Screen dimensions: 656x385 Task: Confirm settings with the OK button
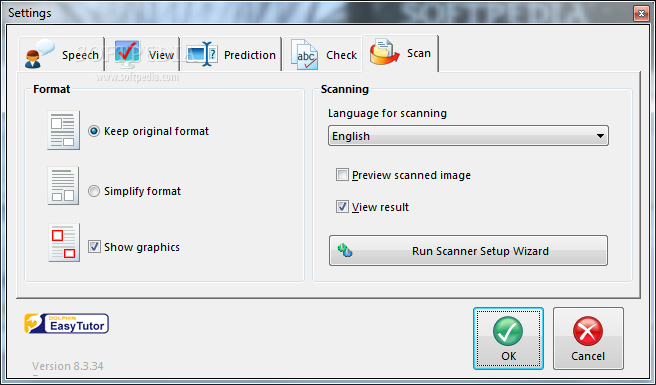tap(508, 339)
